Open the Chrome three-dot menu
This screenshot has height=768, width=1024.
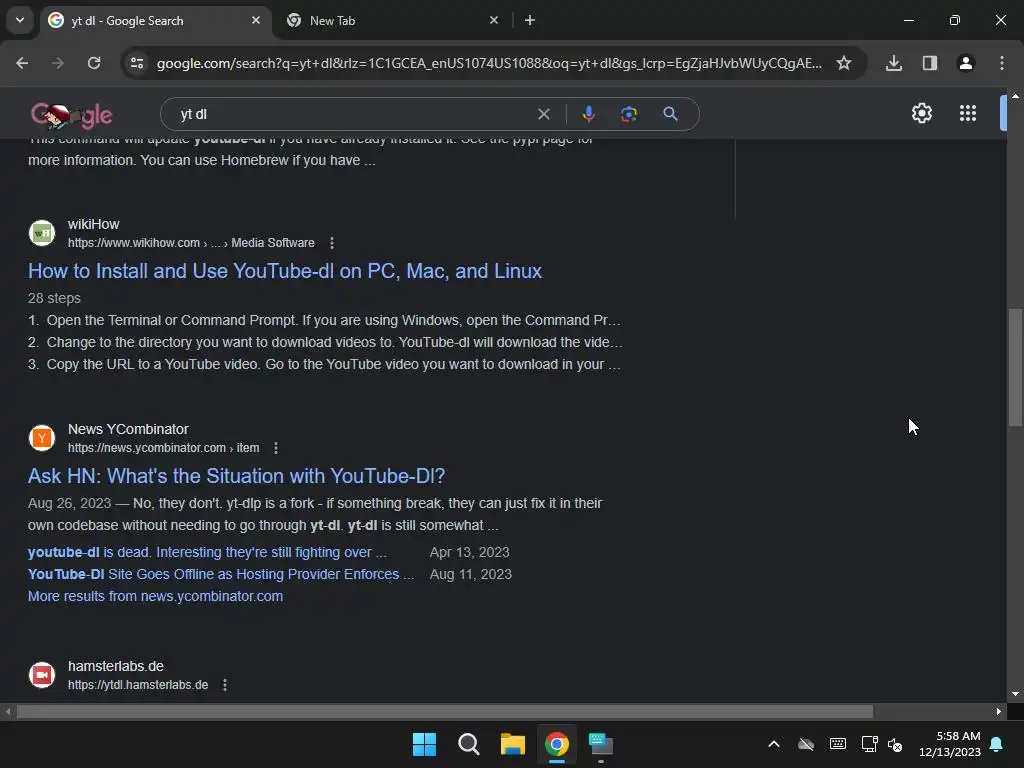[1002, 63]
